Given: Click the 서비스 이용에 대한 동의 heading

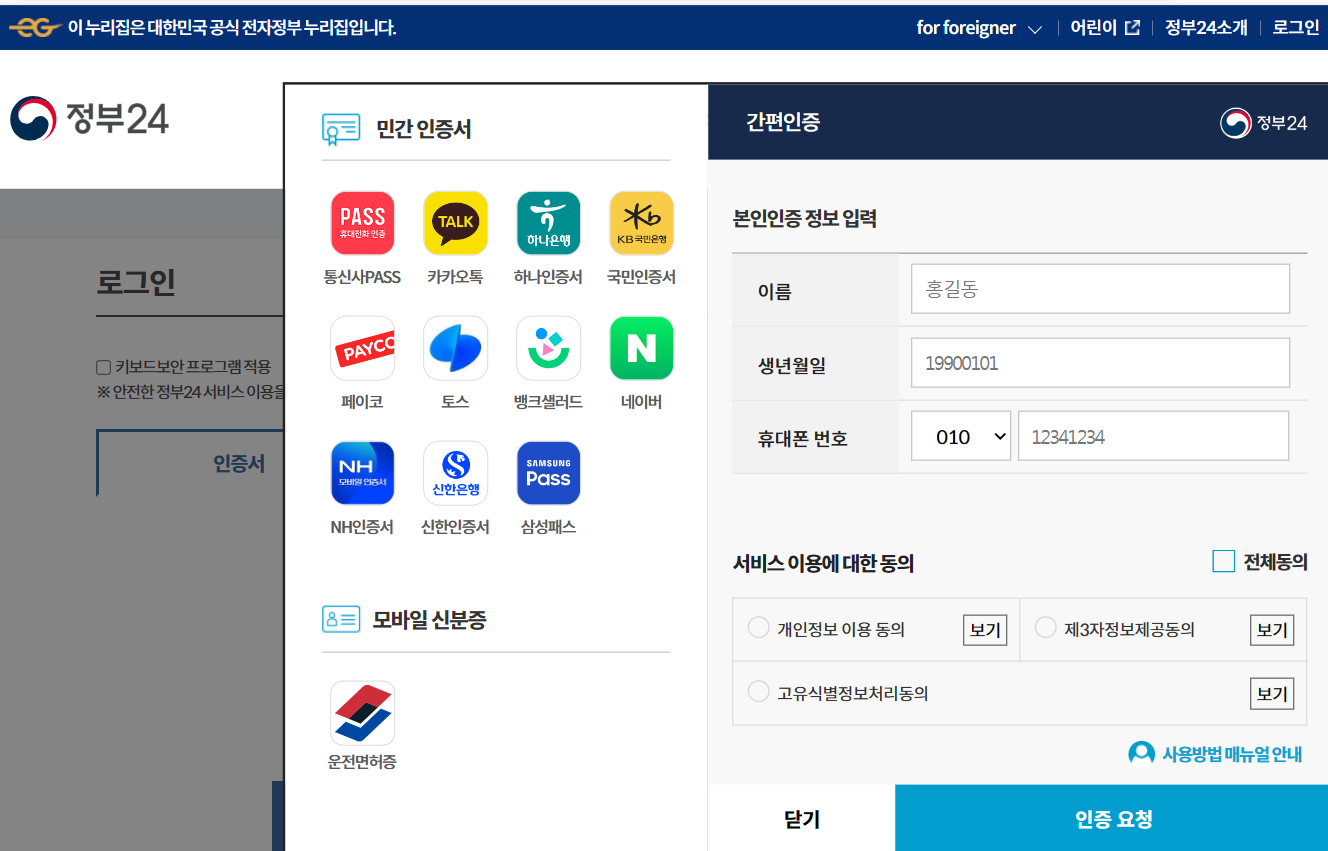Looking at the screenshot, I should pos(823,563).
